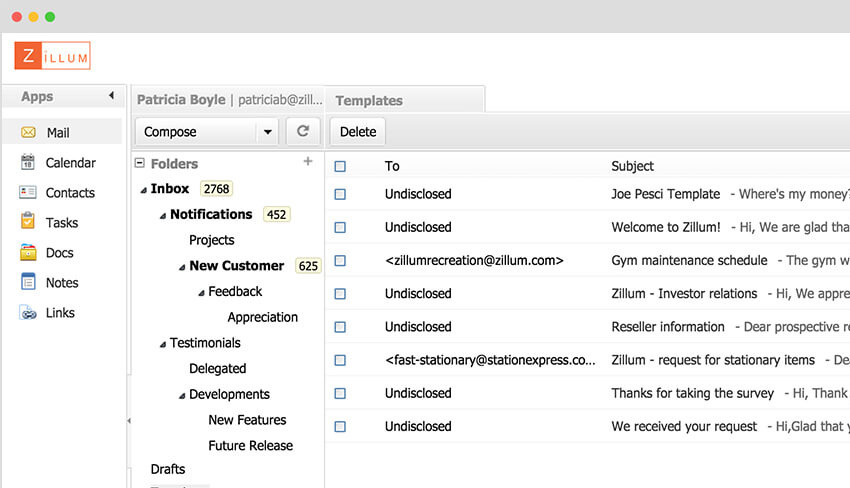Viewport: 850px width, 488px height.
Task: Open the Testimonials folder
Action: 205,343
